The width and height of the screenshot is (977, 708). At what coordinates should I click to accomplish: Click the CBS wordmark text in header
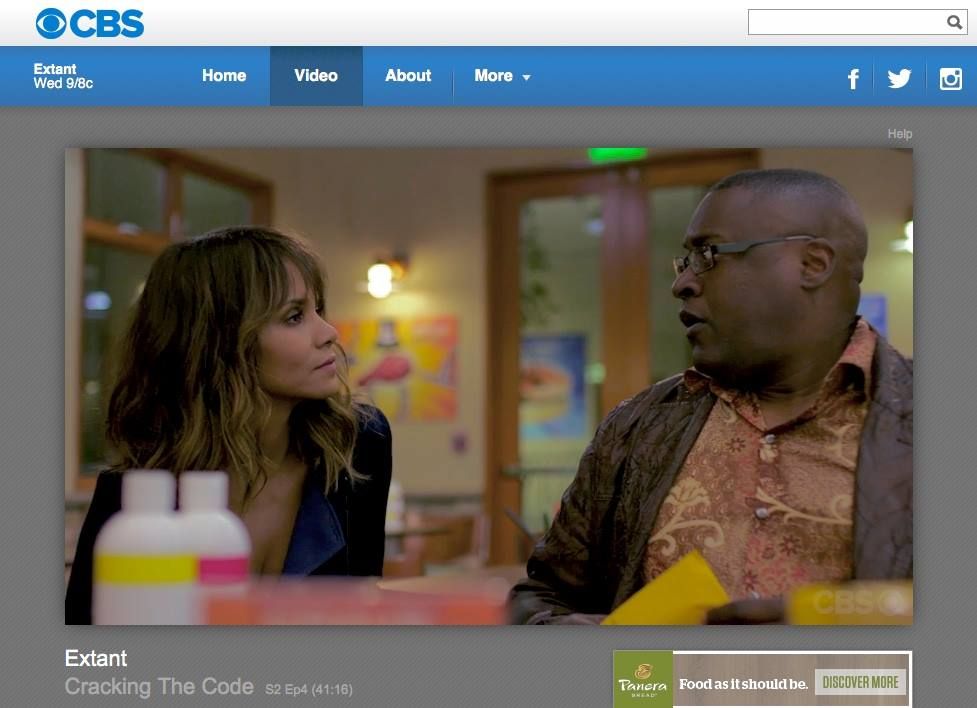(x=107, y=24)
